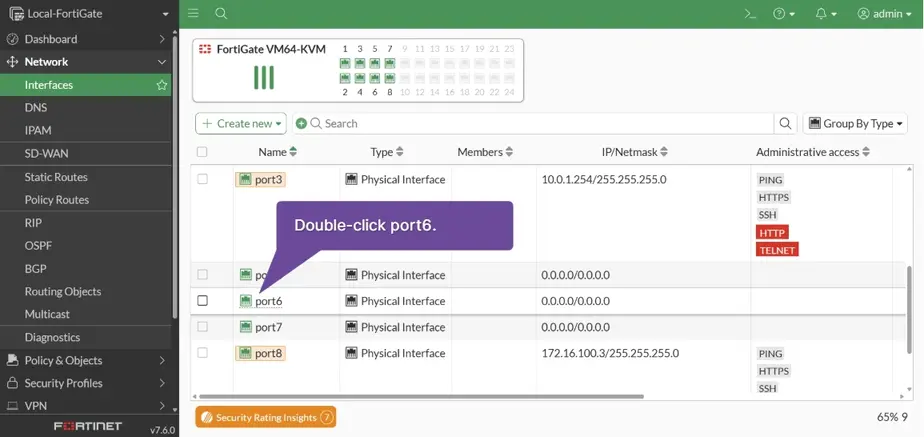The height and width of the screenshot is (437, 924).
Task: Click port 1 icon on faceplate
Action: [345, 63]
